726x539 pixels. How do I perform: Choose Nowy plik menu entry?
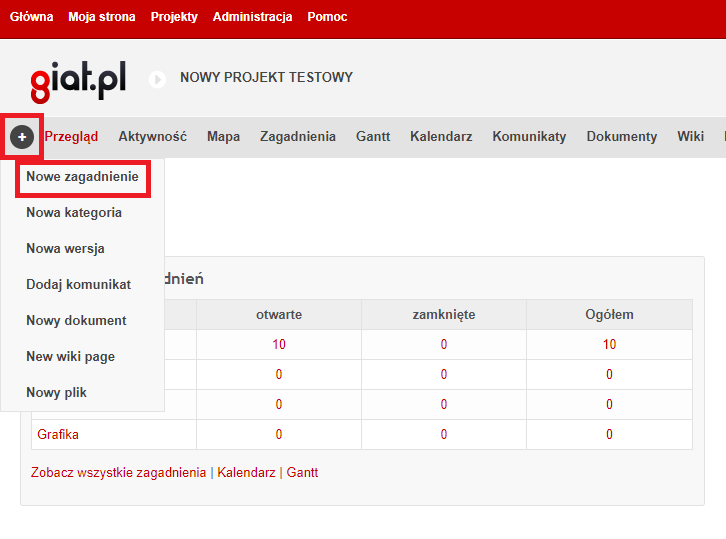56,393
